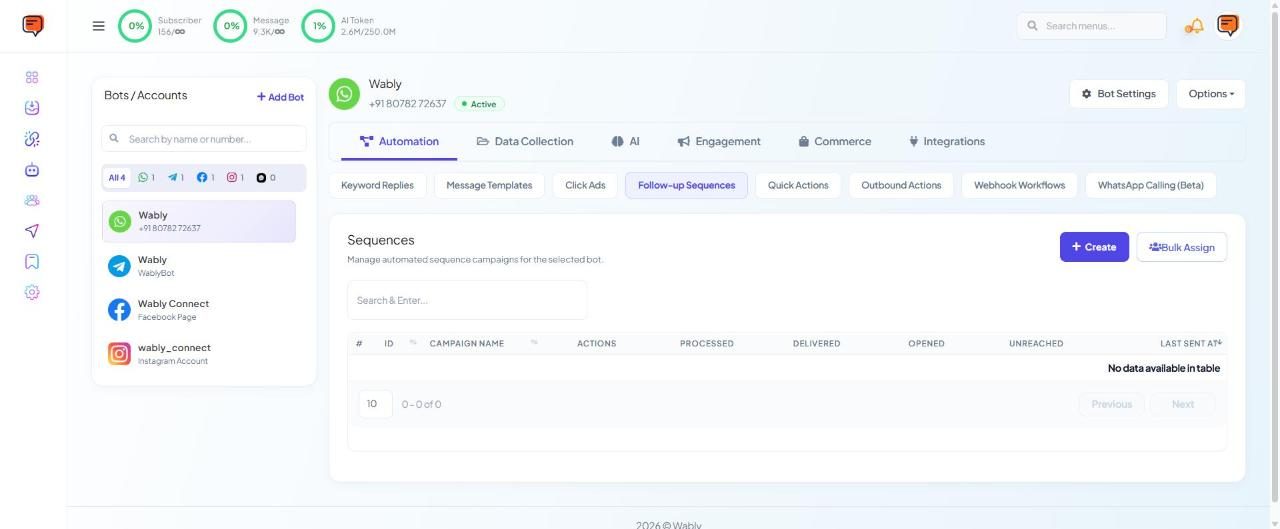Viewport: 1280px width, 529px height.
Task: Filter accounts by Facebook icon
Action: [x=205, y=178]
